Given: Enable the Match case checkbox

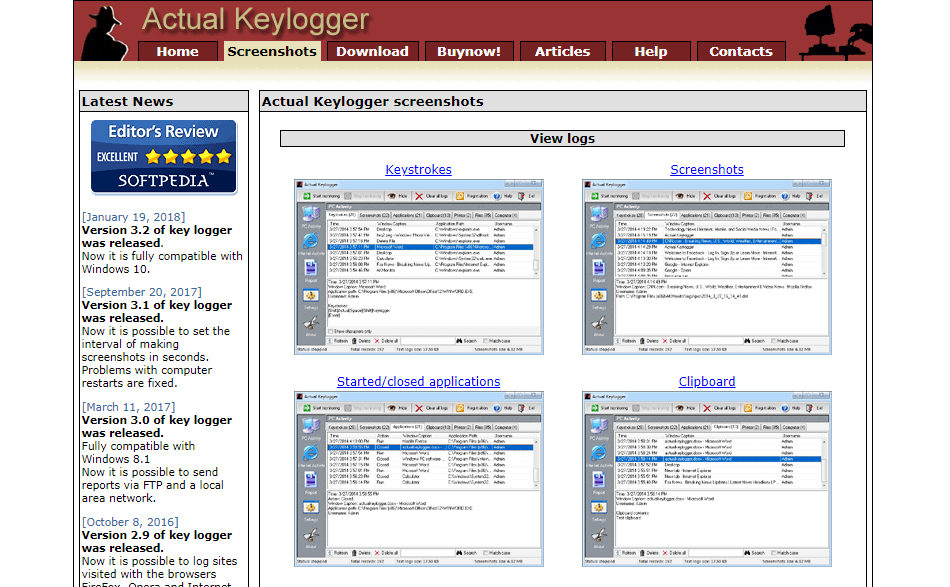Looking at the screenshot, I should click(486, 339).
